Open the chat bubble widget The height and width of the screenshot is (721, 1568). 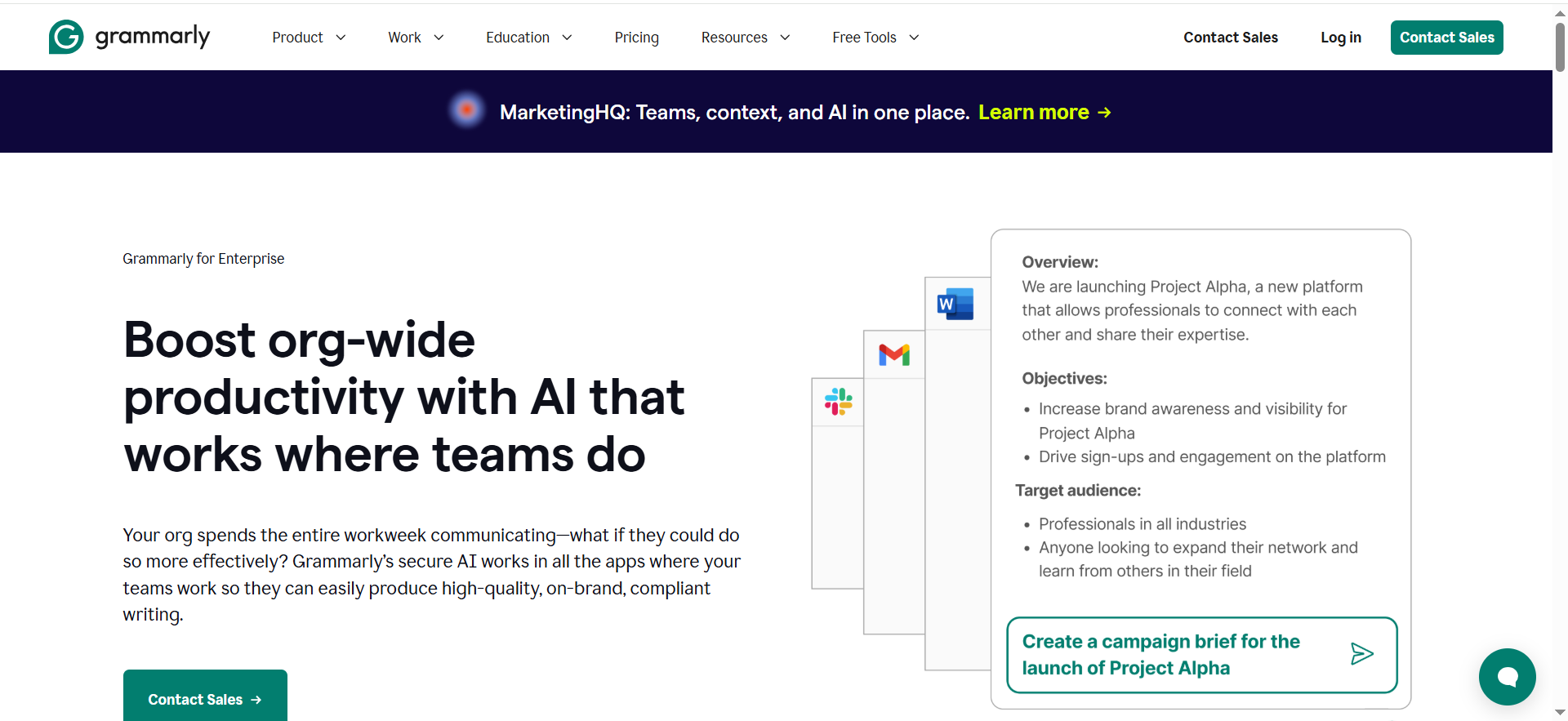(1508, 677)
